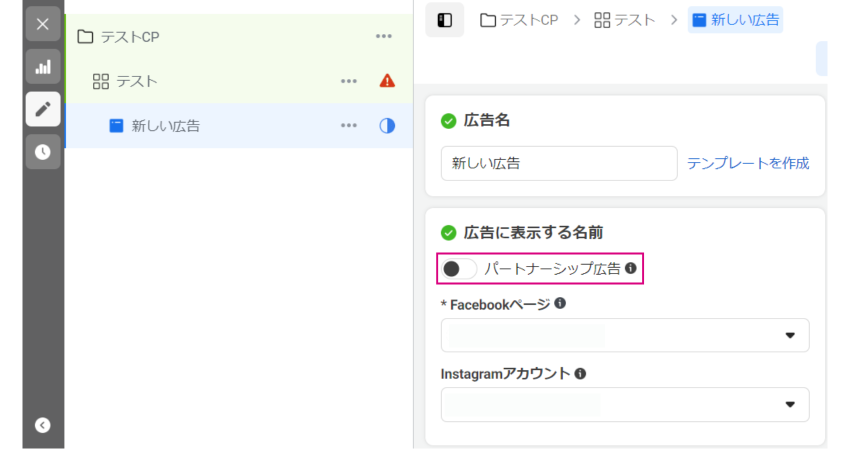850x450 pixels.
Task: Open the info icon beside パートナーシップ広告
Action: (630, 268)
